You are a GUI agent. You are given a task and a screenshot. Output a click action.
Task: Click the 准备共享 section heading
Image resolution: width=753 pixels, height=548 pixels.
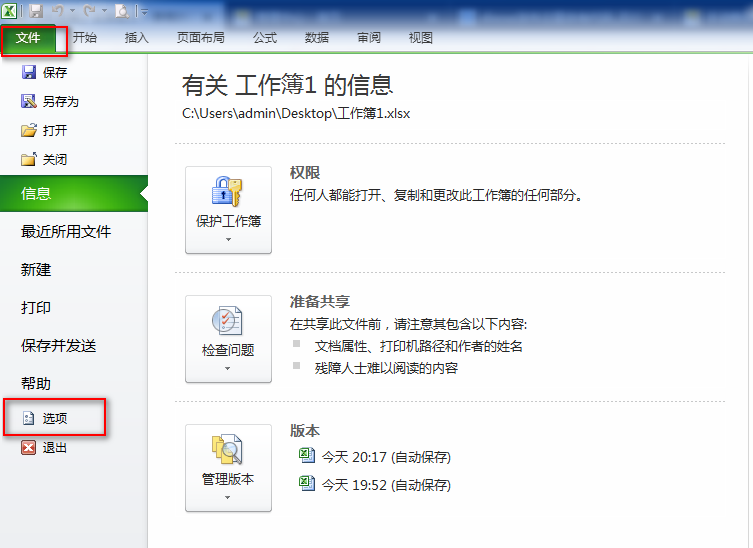pos(320,302)
